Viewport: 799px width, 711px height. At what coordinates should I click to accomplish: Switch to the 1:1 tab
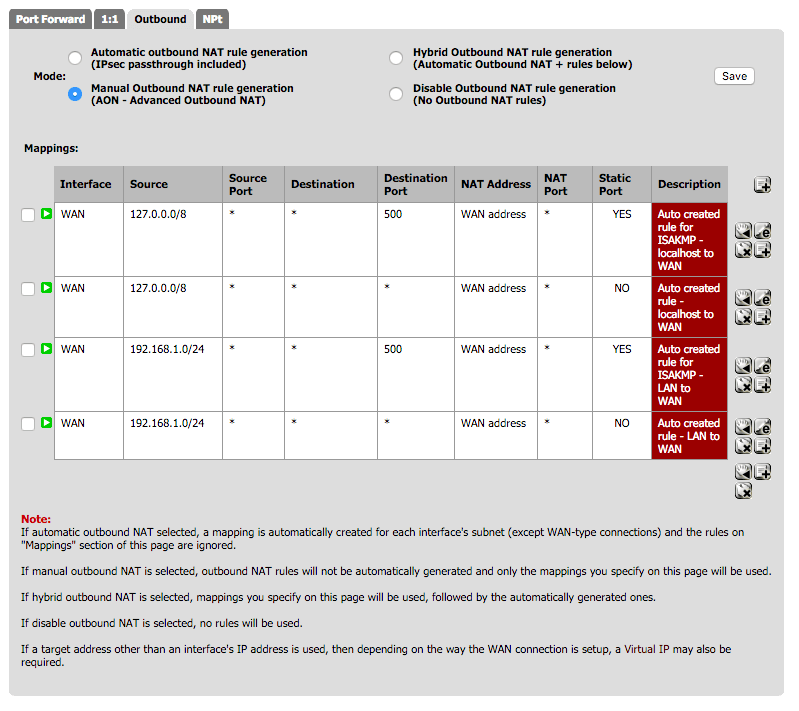(x=110, y=19)
